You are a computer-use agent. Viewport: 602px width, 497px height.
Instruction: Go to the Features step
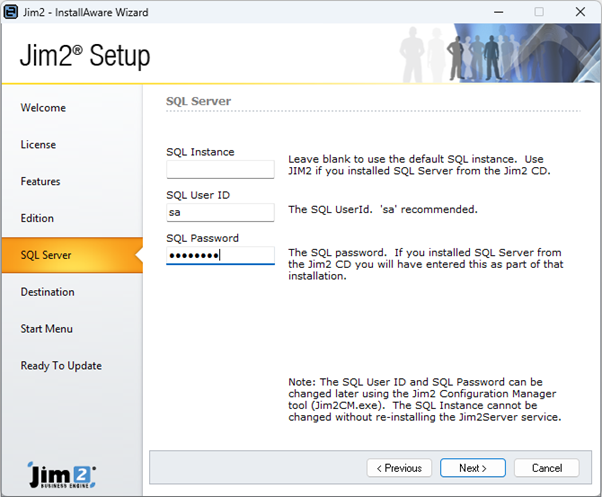40,182
